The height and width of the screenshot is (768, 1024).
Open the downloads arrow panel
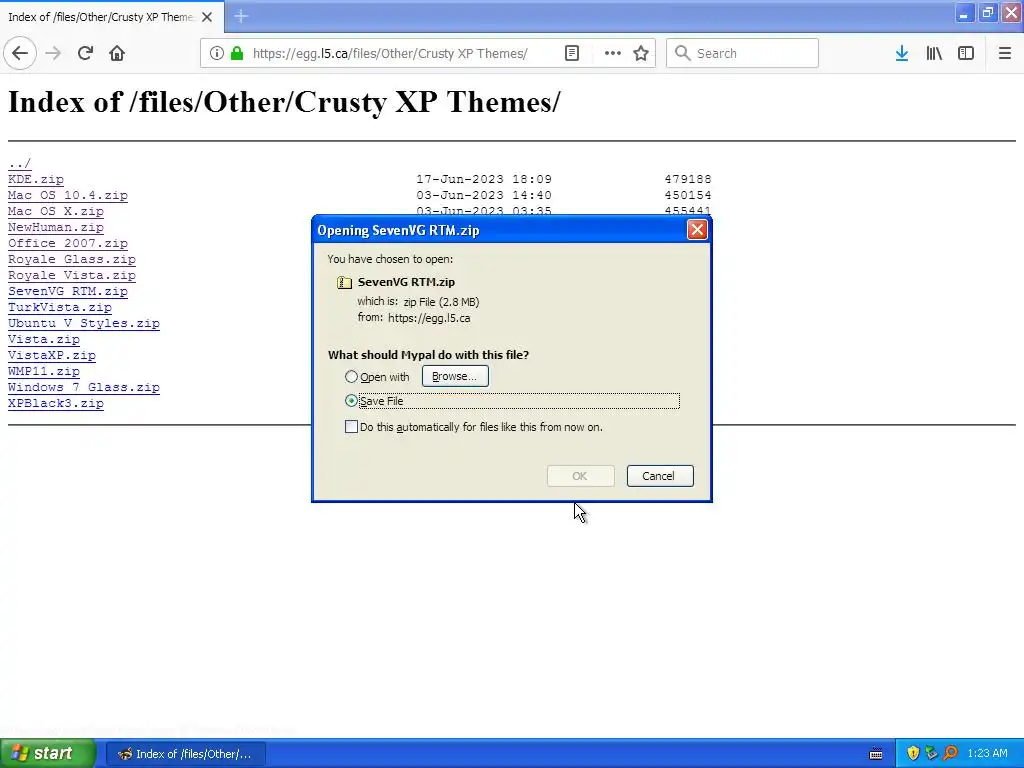[902, 53]
